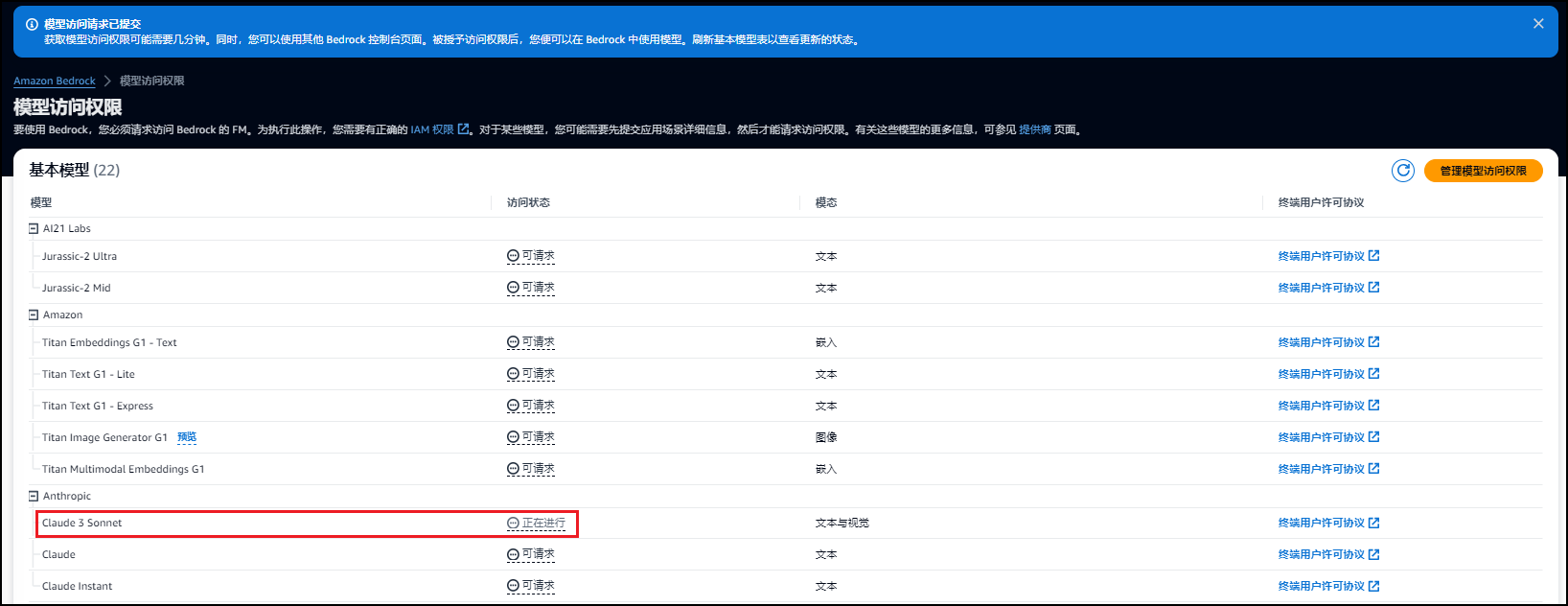
Task: Click 可请求 status for Titan Multimodal Embeddings G1
Action: pyautogui.click(x=531, y=469)
